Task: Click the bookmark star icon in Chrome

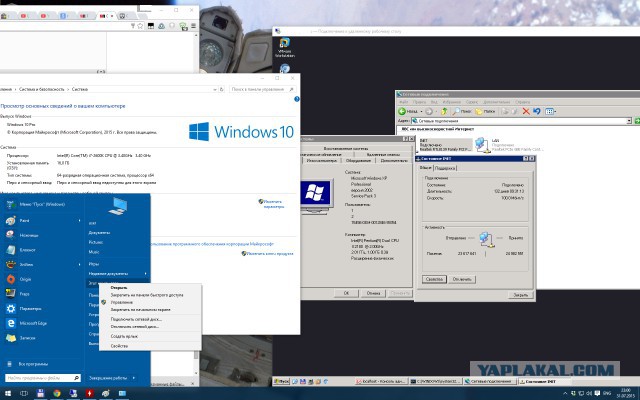Action: 140,26
